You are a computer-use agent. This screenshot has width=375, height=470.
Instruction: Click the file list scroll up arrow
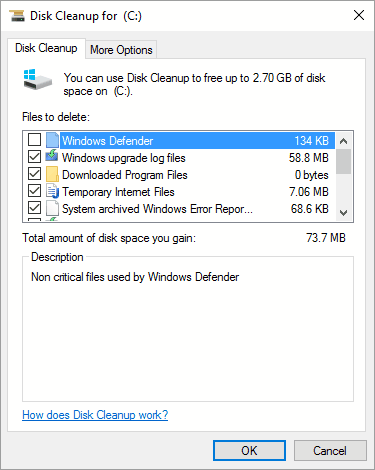(343, 141)
